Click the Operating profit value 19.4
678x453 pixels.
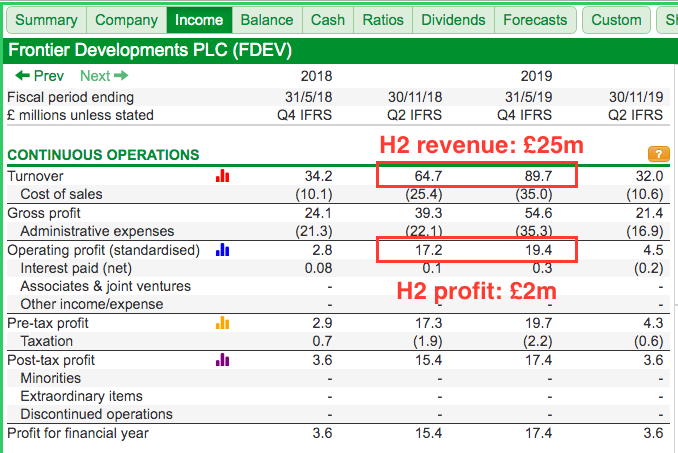(538, 250)
